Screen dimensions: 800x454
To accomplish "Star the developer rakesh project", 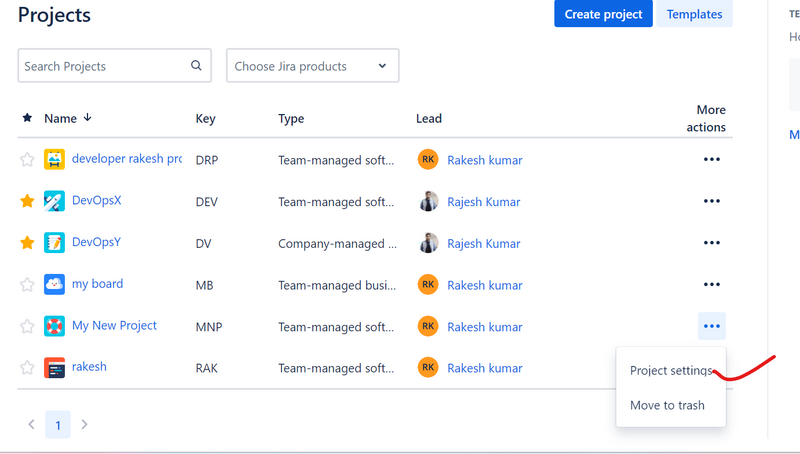I will point(27,160).
